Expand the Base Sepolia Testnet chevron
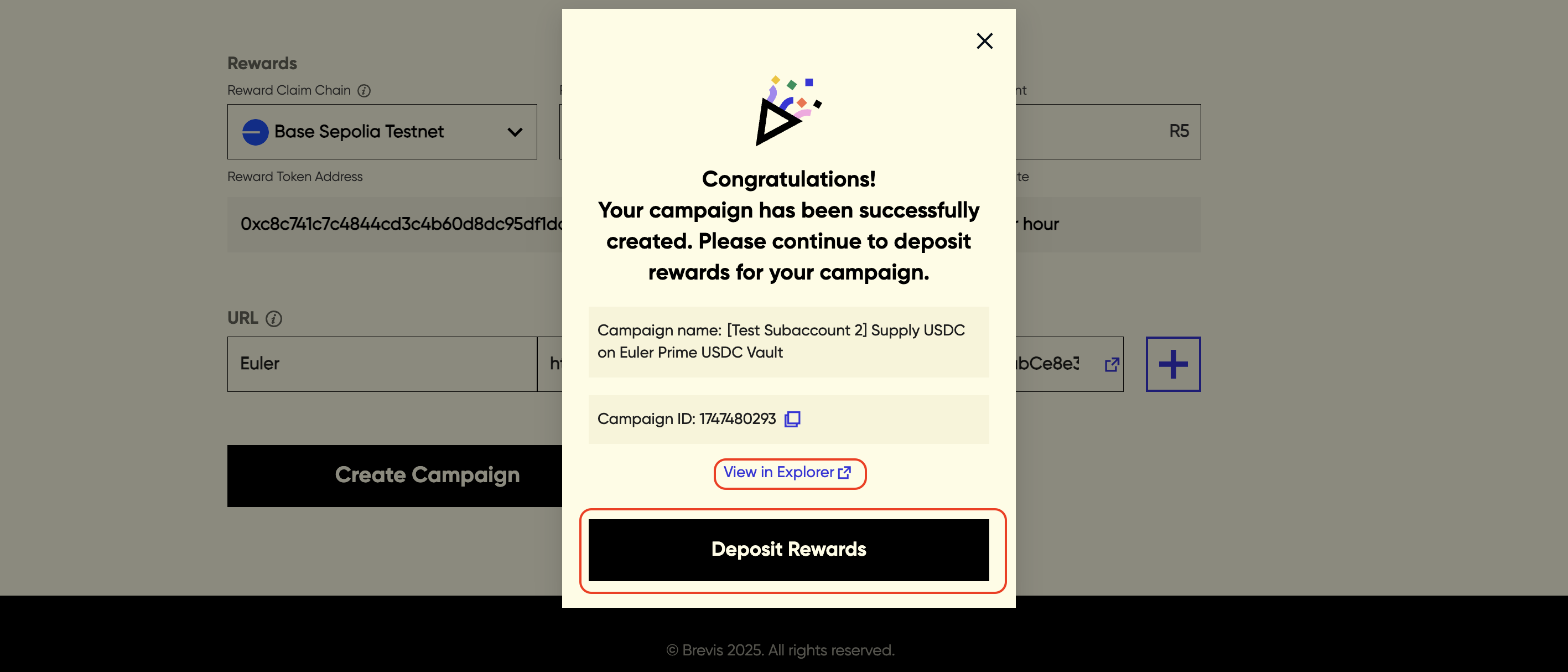The width and height of the screenshot is (1568, 672). coord(515,132)
